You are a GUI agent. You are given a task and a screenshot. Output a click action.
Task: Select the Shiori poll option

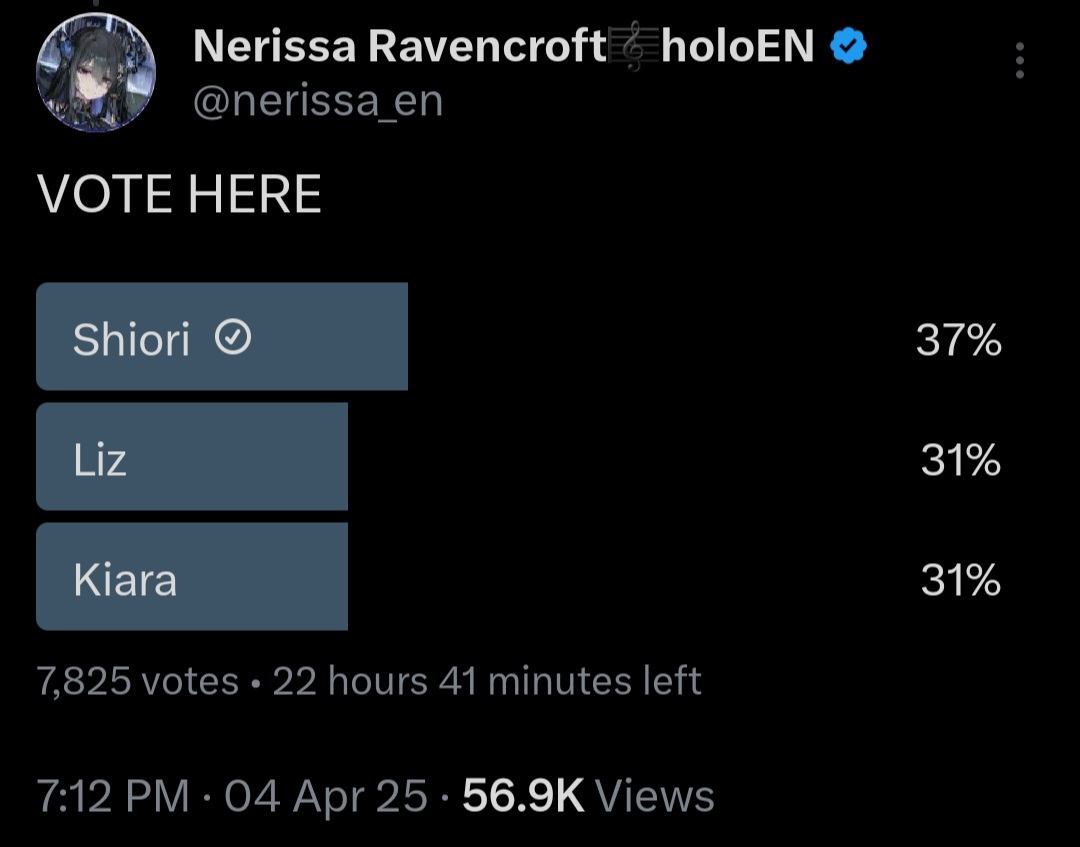tap(222, 336)
